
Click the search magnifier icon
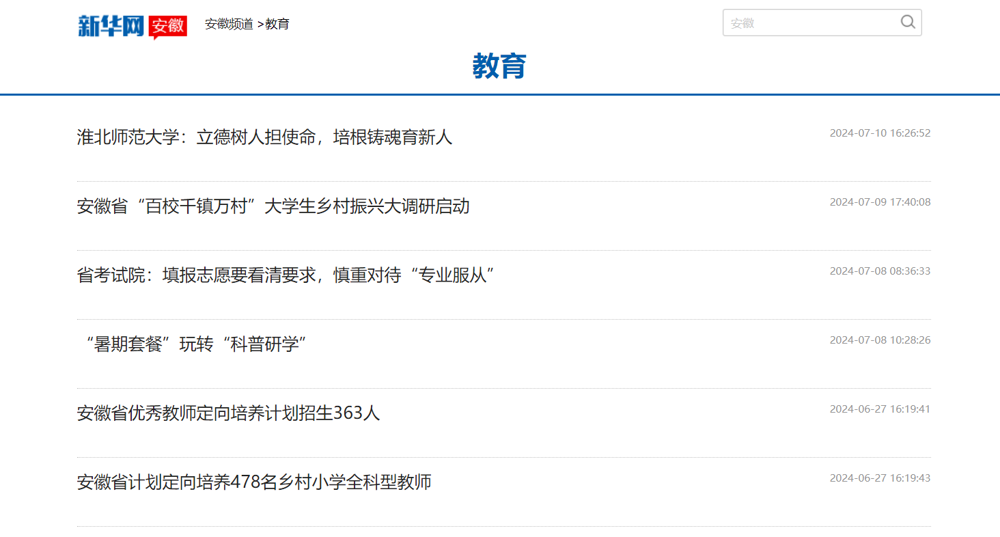[907, 22]
